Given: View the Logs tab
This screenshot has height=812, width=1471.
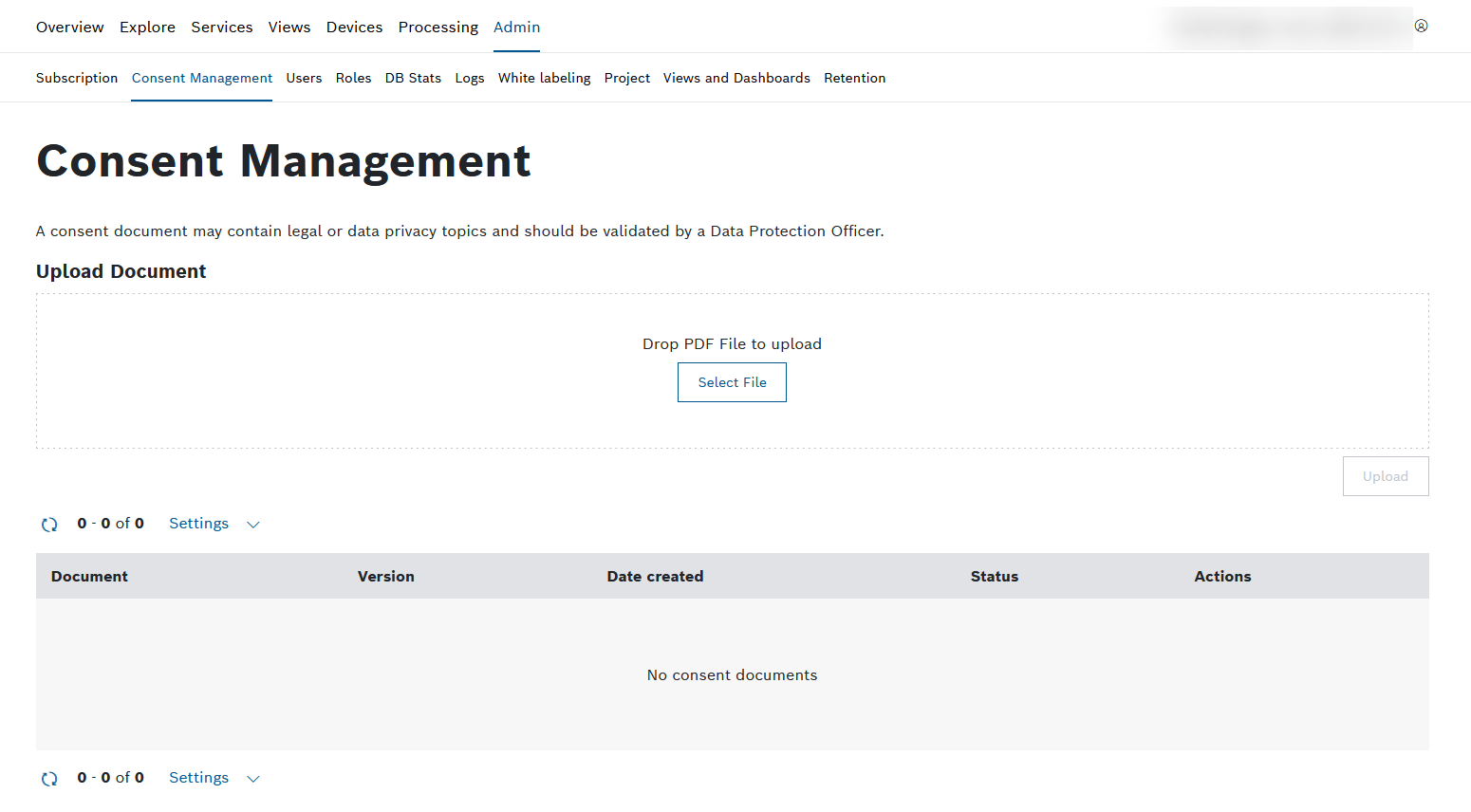Looking at the screenshot, I should point(469,78).
